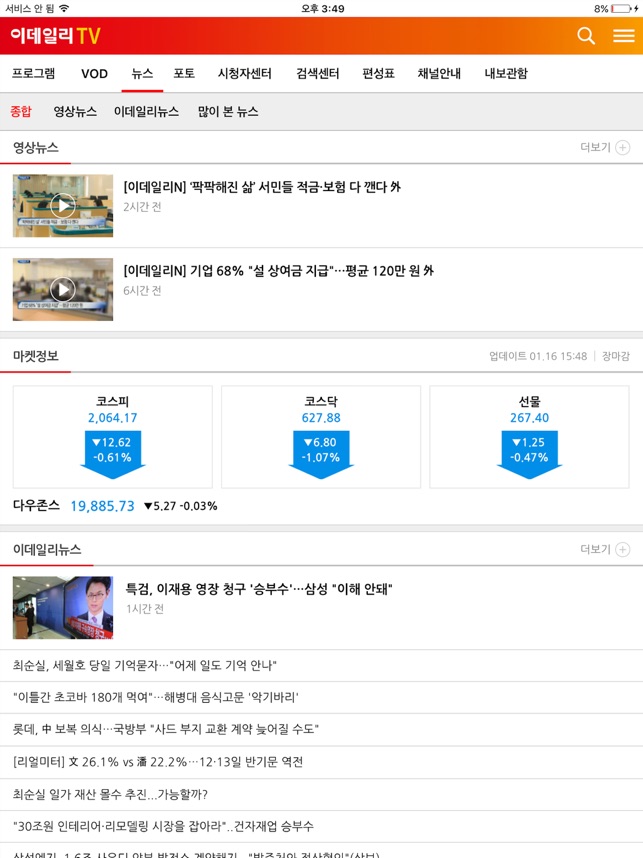This screenshot has width=643, height=858.
Task: Open the 프로그램 menu tab
Action: 33,73
